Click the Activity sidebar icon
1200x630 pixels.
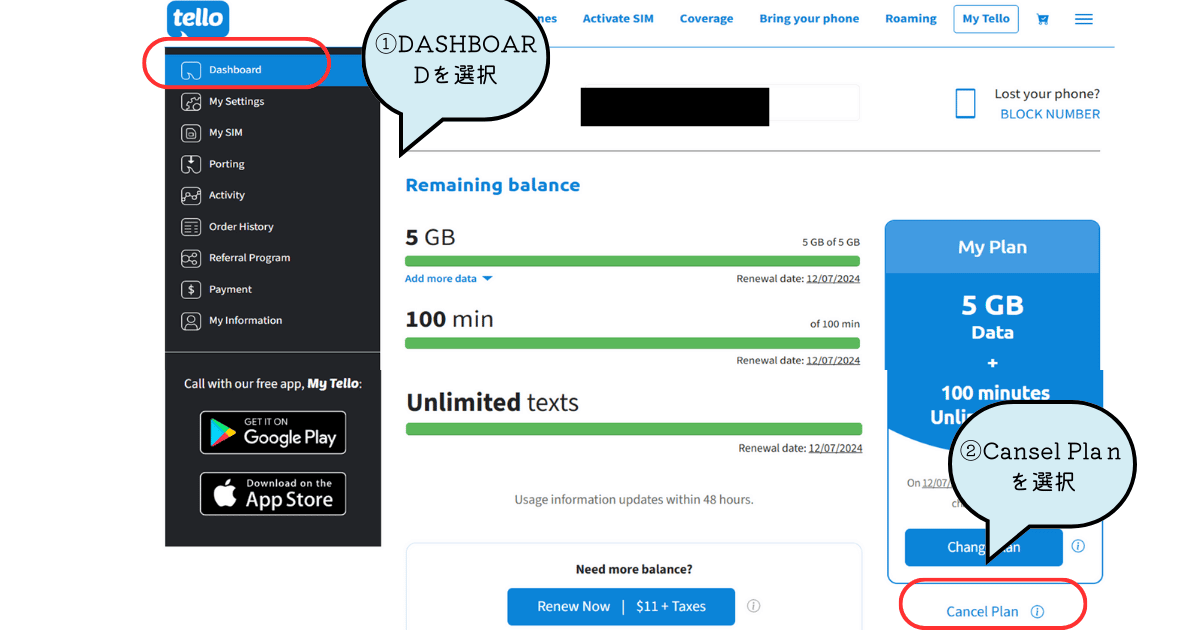click(x=191, y=196)
